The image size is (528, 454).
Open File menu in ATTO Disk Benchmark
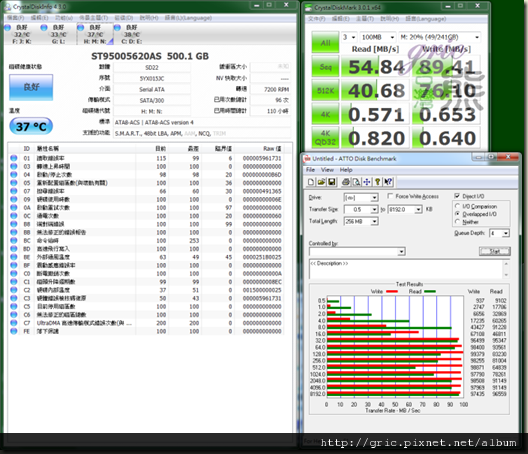point(310,170)
